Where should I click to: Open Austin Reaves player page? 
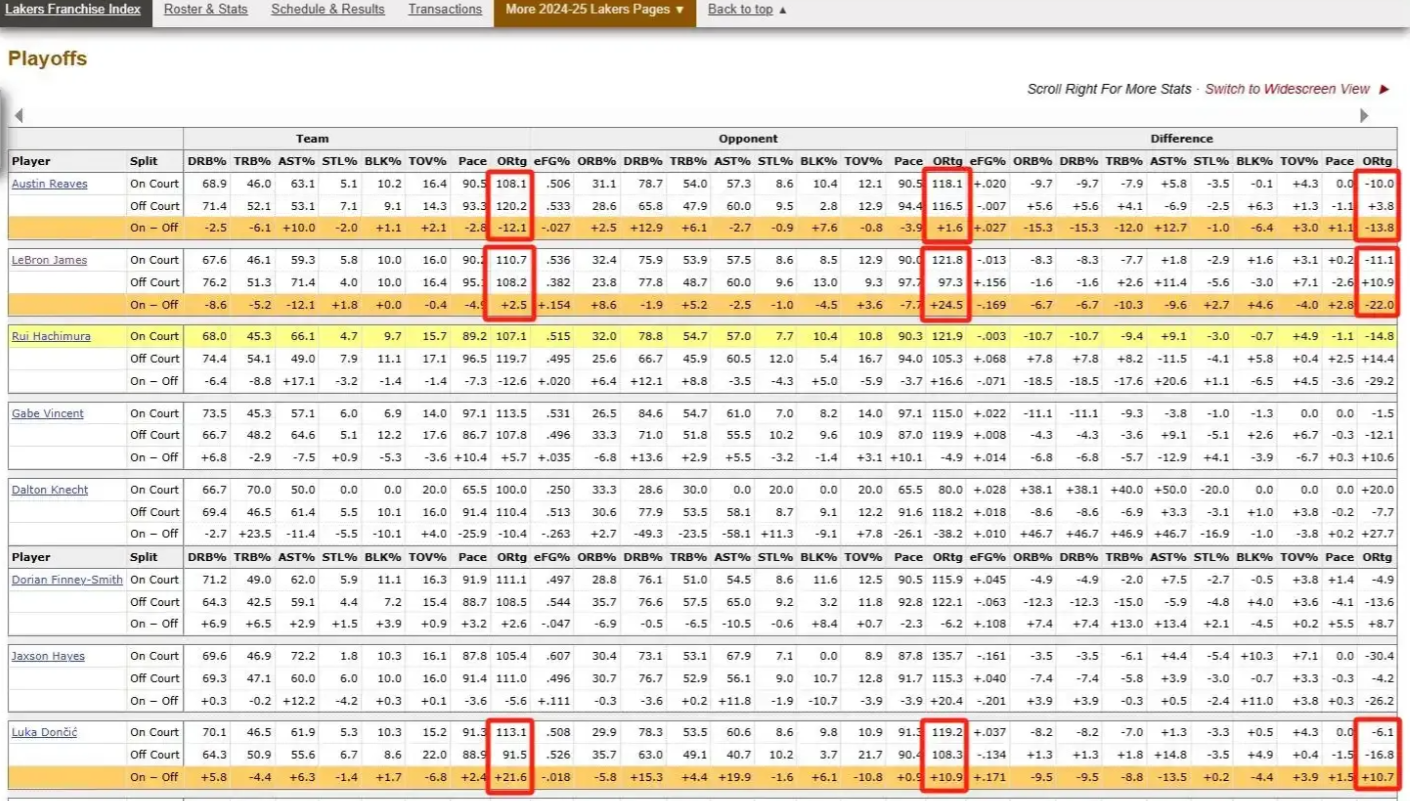coord(49,184)
